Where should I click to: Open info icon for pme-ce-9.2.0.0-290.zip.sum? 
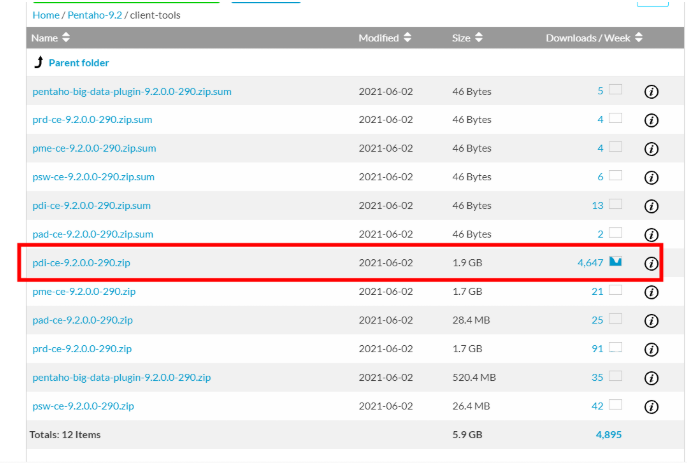pyautogui.click(x=651, y=149)
